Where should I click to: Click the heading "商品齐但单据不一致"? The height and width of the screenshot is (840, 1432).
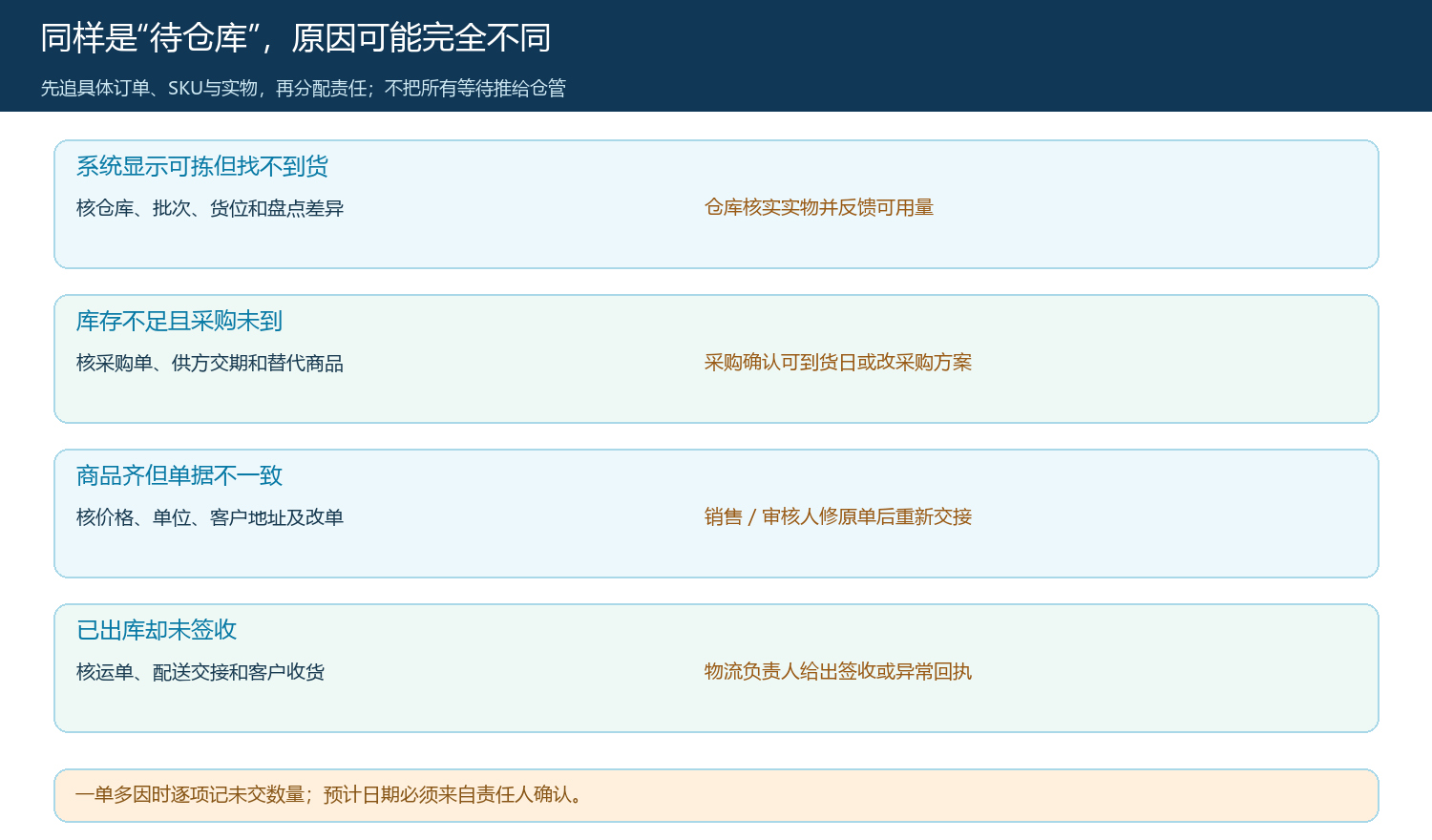point(179,475)
